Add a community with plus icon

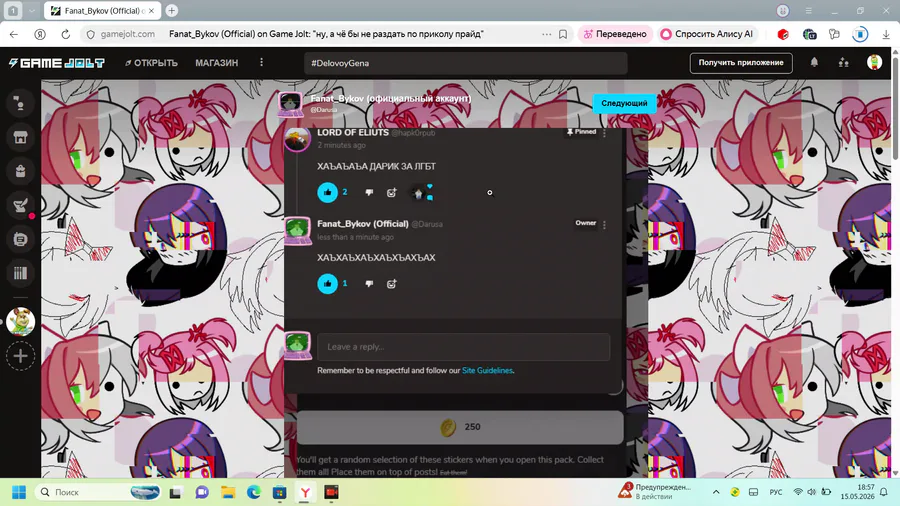point(21,356)
